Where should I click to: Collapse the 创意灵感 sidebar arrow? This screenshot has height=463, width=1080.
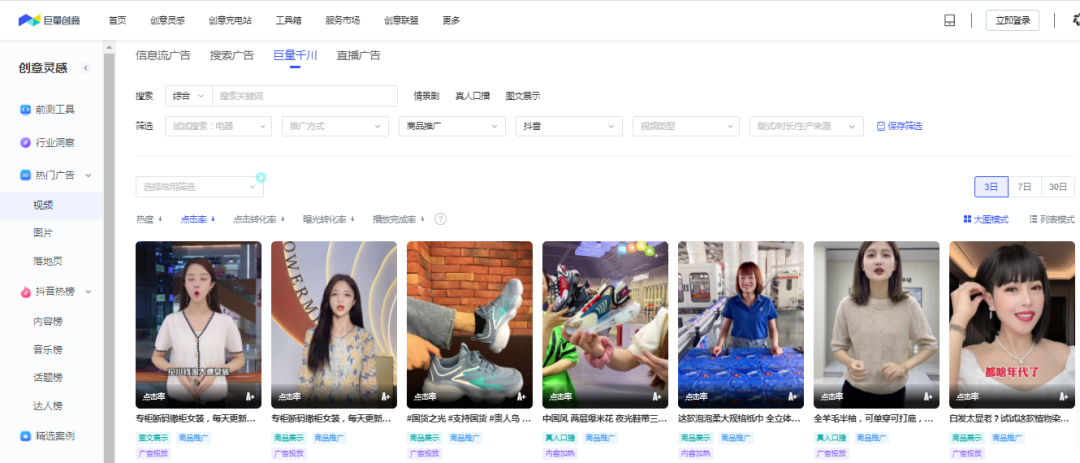[x=85, y=68]
